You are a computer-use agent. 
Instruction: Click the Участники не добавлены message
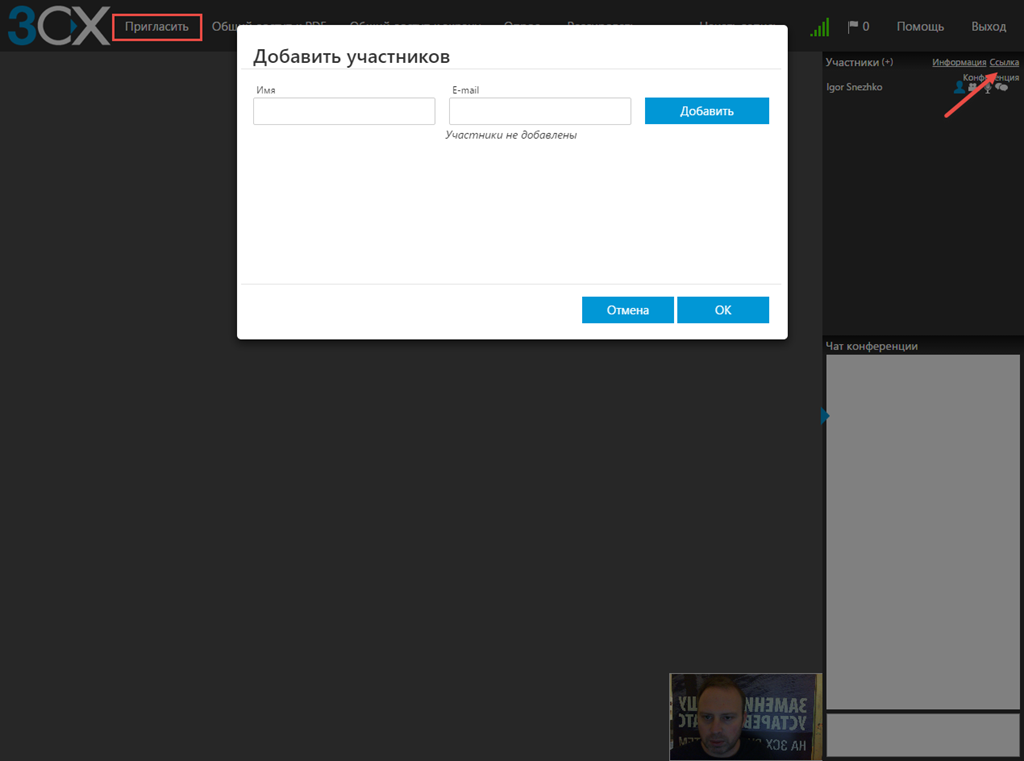(x=511, y=135)
